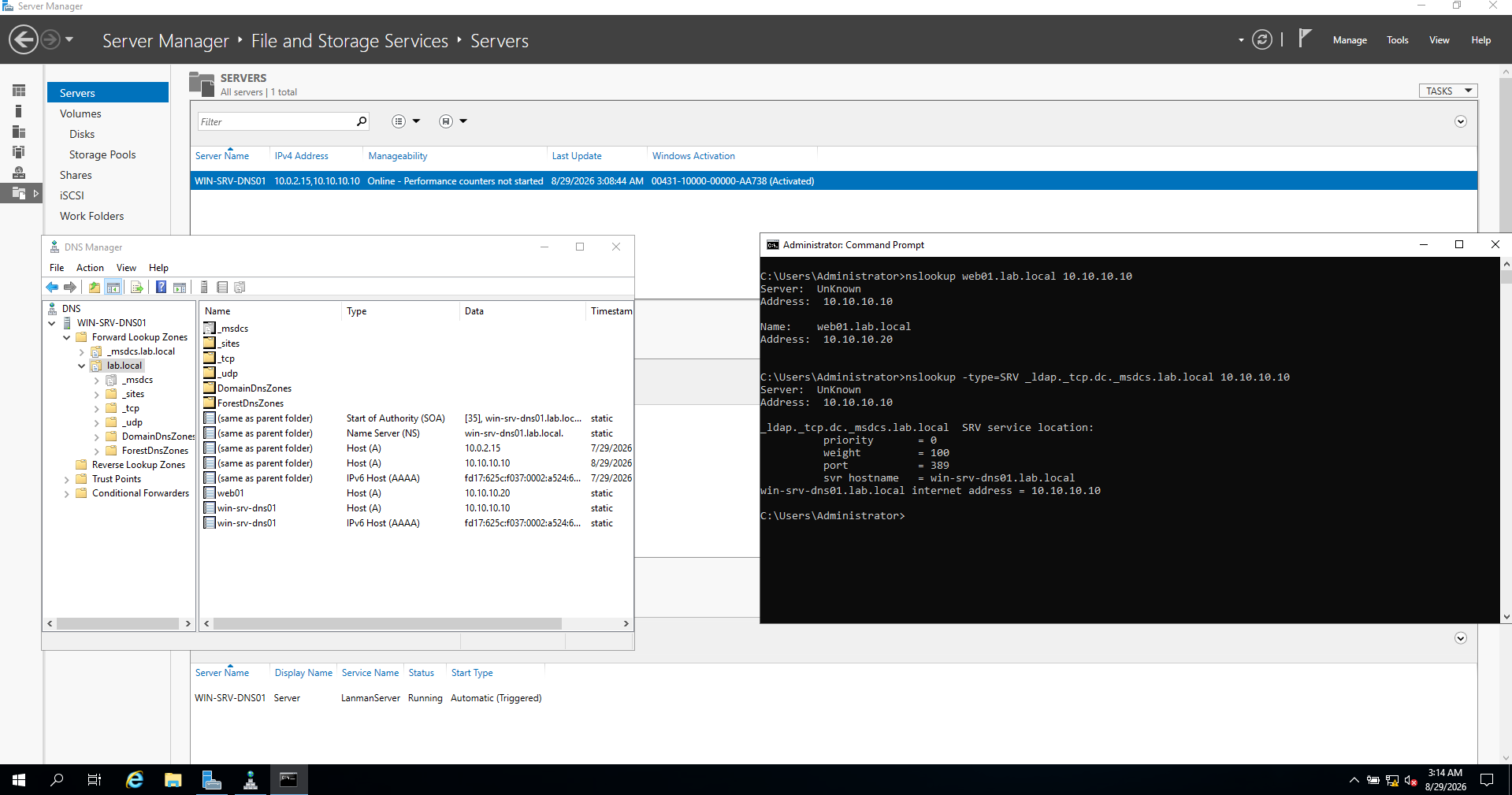Open the AD DS role icon in the left rail
This screenshot has width=1512, height=795.
click(19, 152)
